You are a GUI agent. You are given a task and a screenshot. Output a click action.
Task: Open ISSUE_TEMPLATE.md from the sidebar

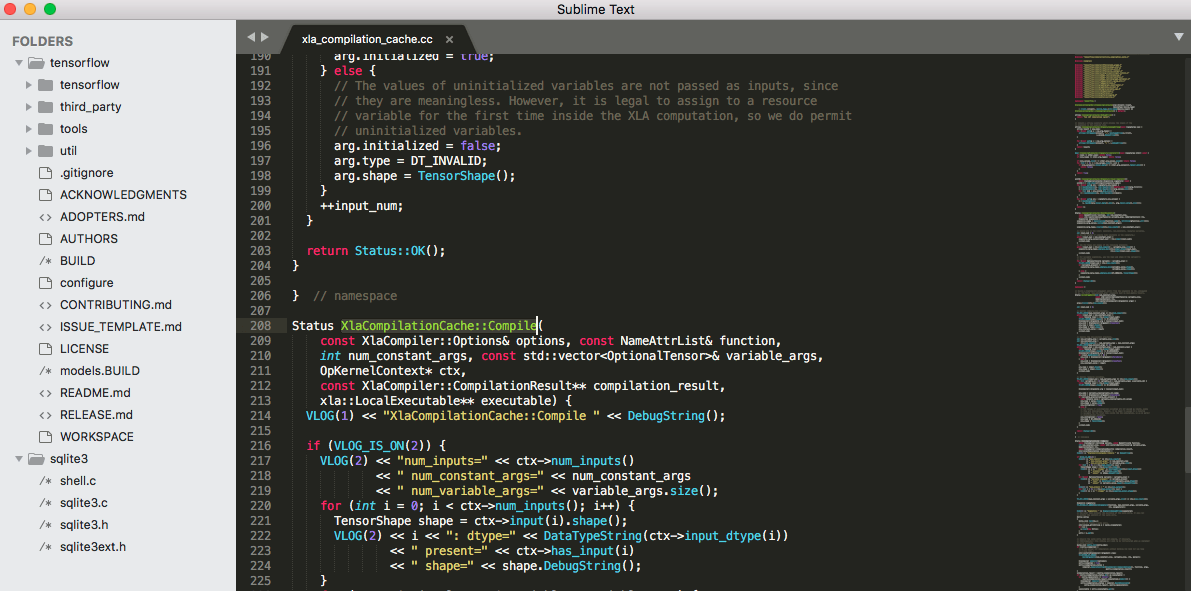coord(121,327)
